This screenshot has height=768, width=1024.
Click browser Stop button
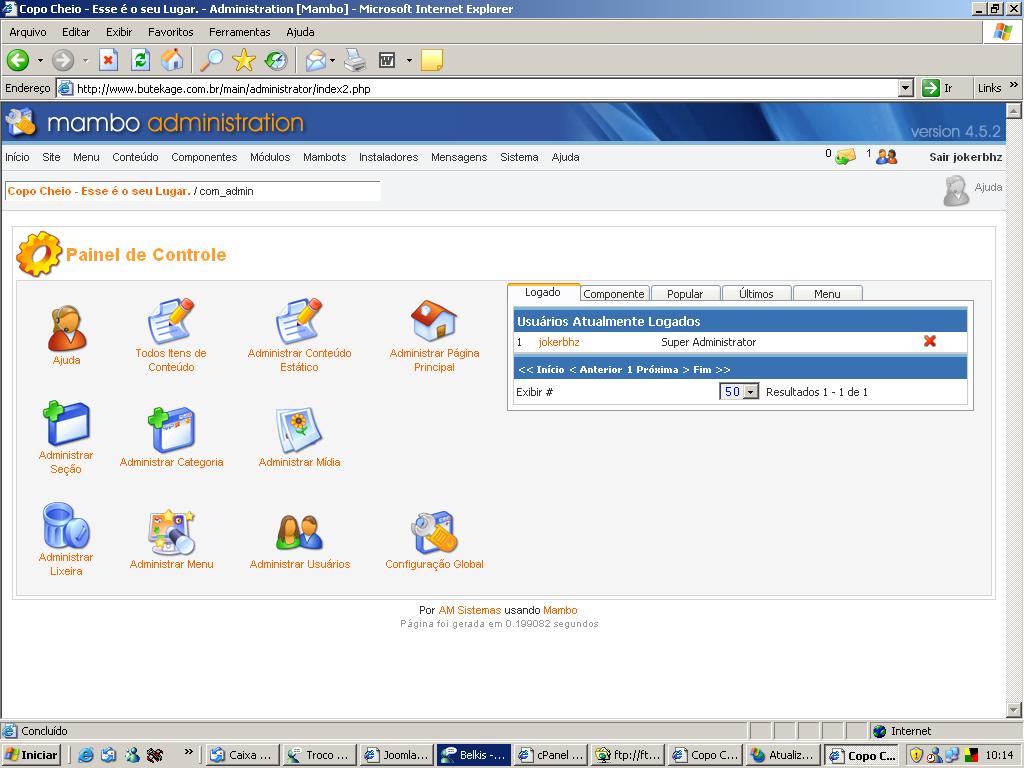point(108,60)
